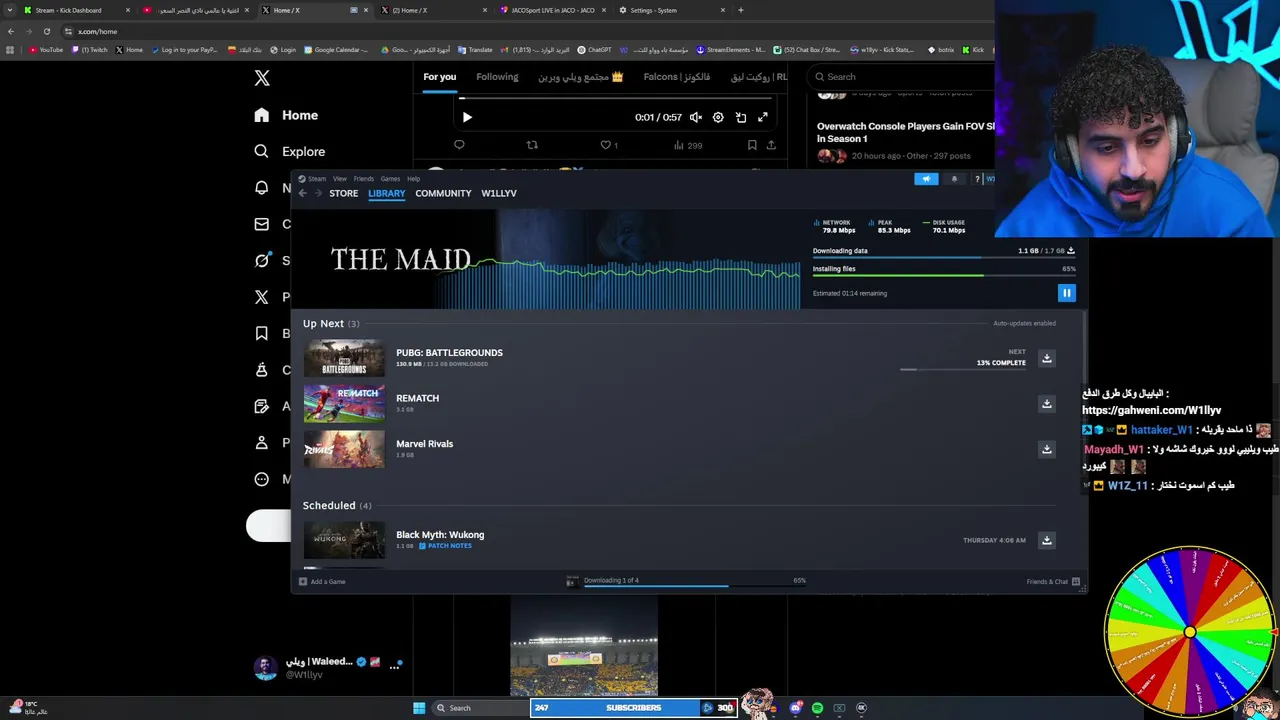The width and height of the screenshot is (1280, 720).
Task: Bookmark the X post
Action: [x=752, y=145]
